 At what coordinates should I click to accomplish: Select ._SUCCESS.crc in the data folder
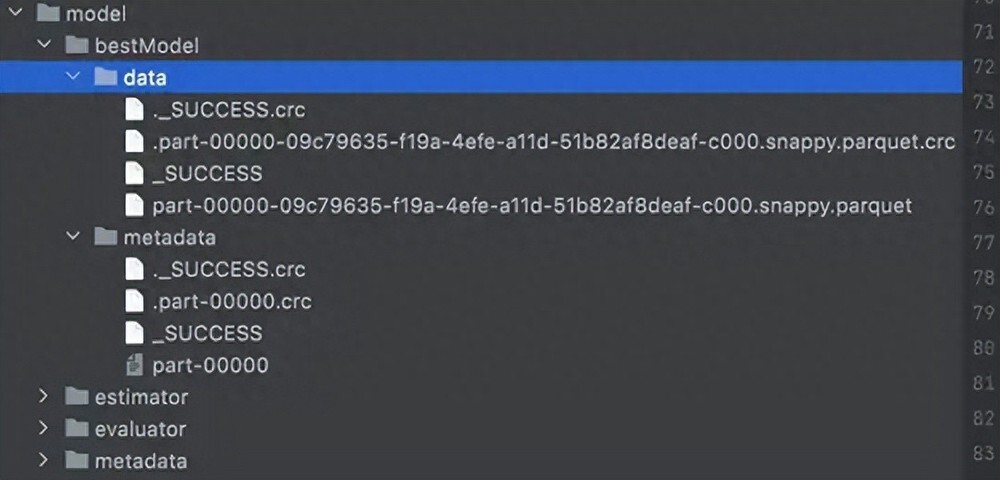pos(229,110)
